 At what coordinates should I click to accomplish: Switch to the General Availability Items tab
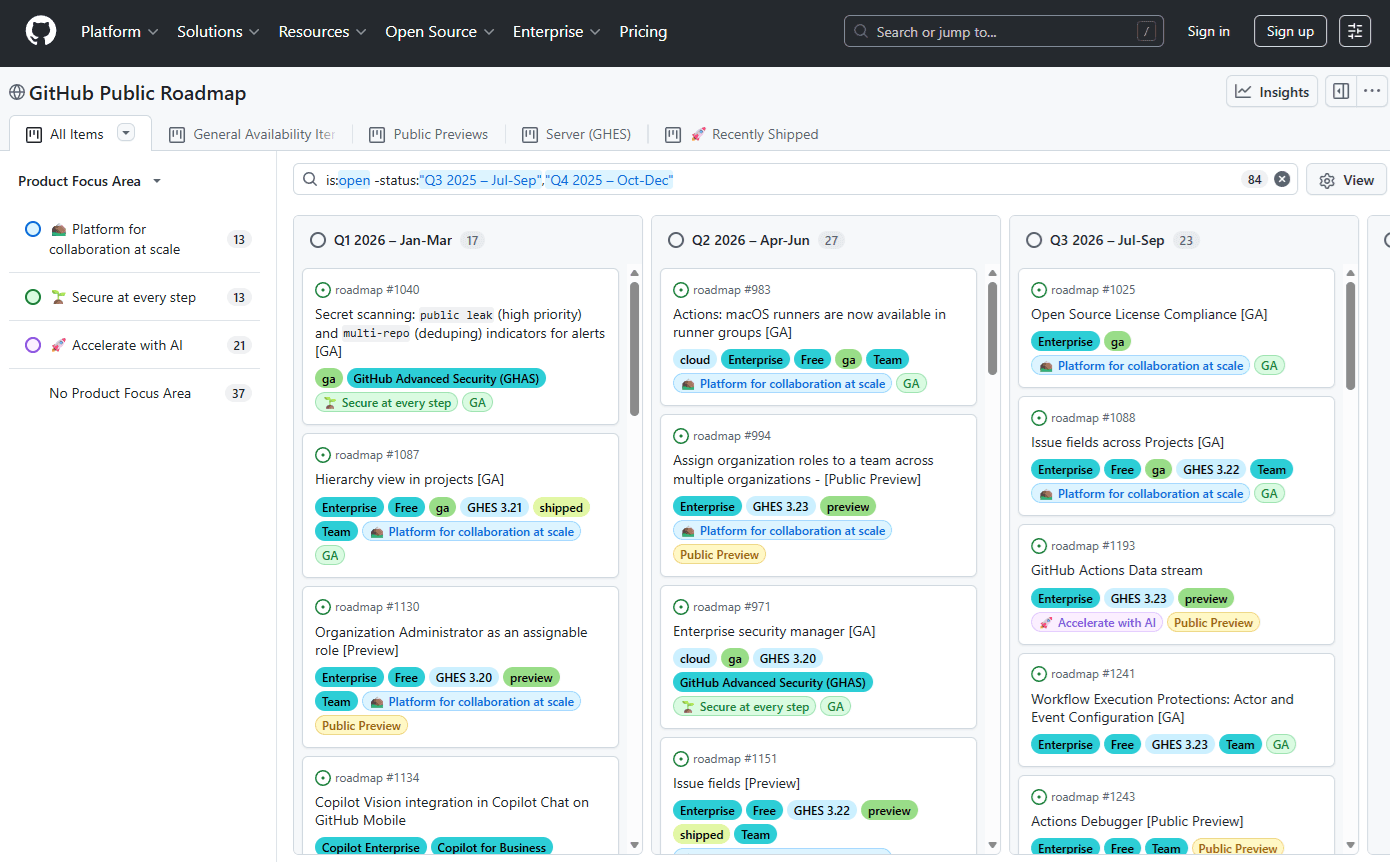(x=252, y=134)
